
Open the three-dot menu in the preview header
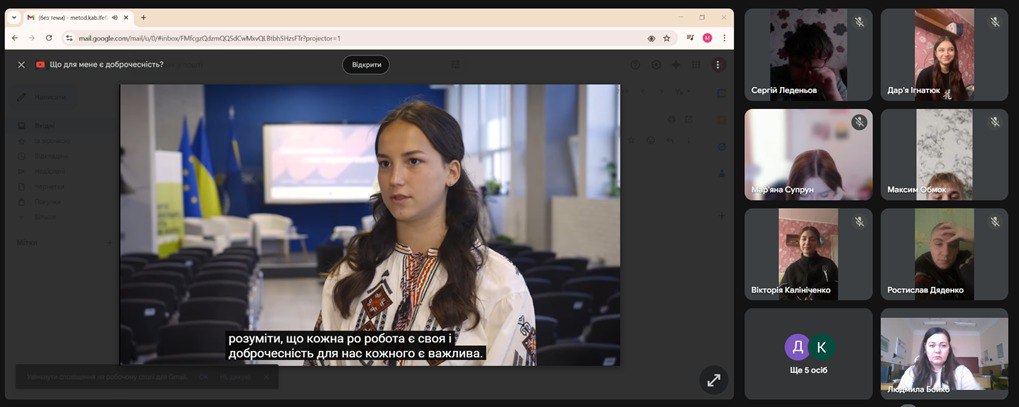point(717,64)
